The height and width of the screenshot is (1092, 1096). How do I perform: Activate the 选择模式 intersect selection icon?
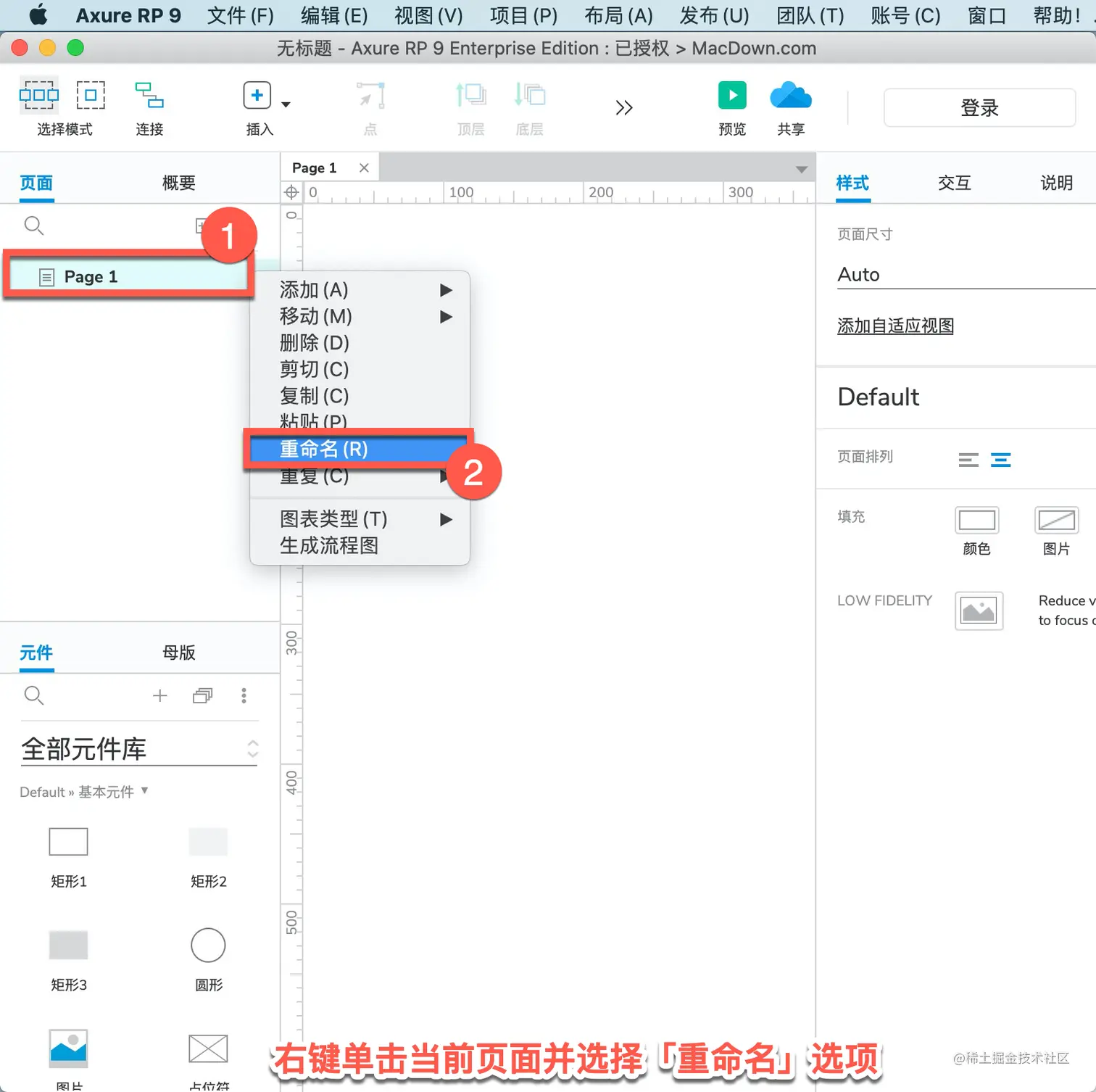point(39,95)
